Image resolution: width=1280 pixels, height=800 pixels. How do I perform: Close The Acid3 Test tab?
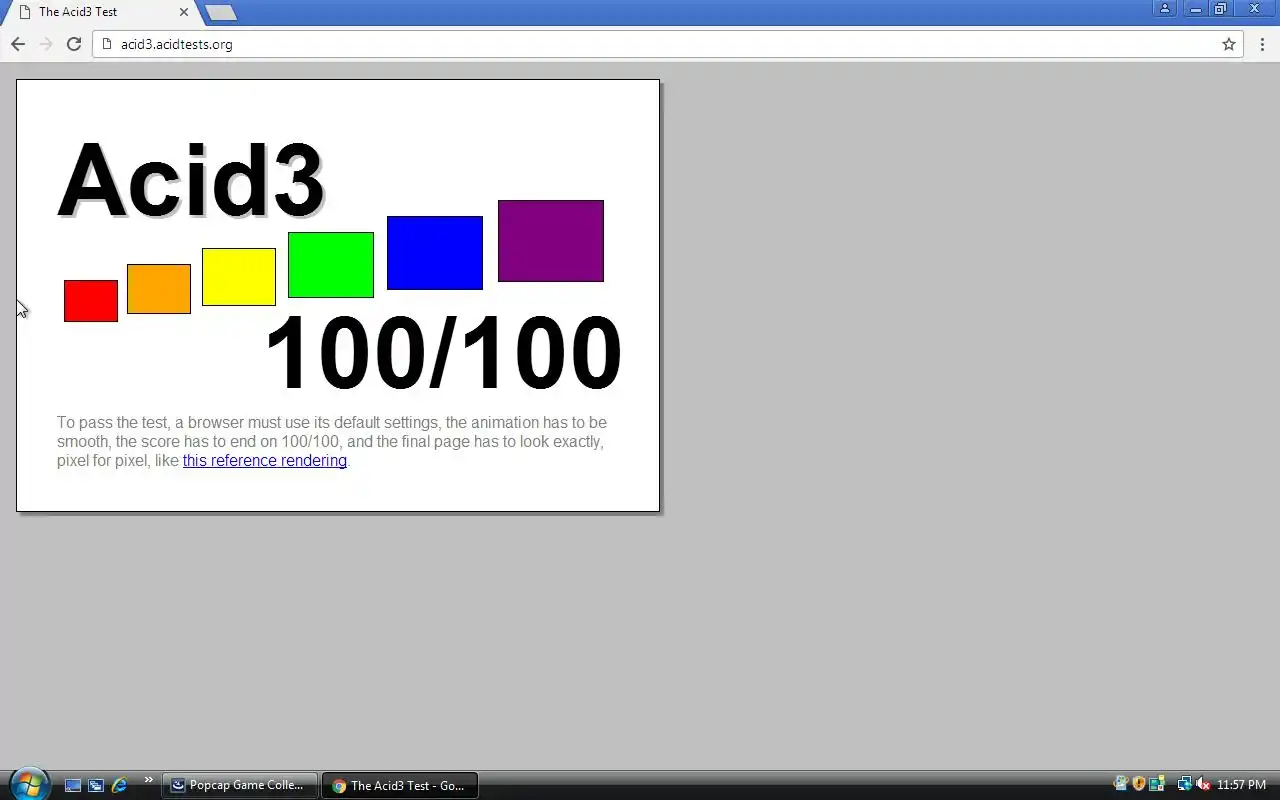click(x=184, y=12)
